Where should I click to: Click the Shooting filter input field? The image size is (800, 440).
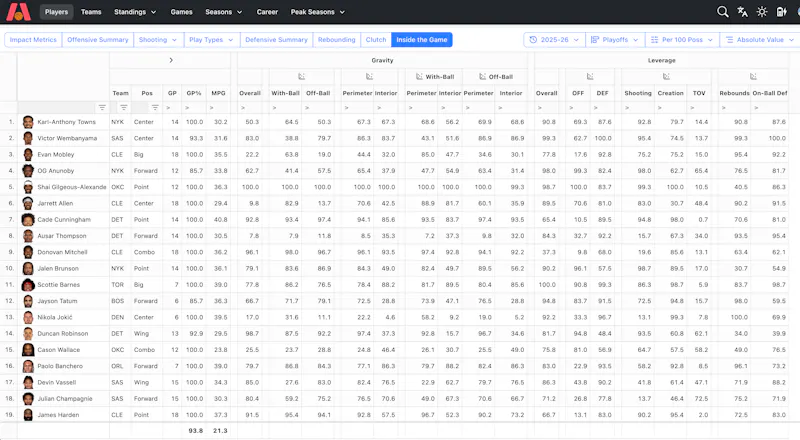(x=638, y=108)
